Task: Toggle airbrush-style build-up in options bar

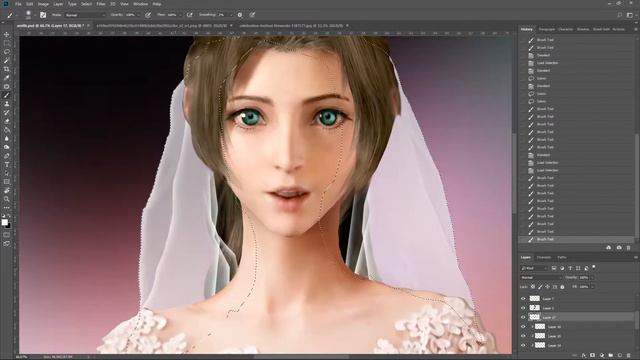Action: [189, 15]
